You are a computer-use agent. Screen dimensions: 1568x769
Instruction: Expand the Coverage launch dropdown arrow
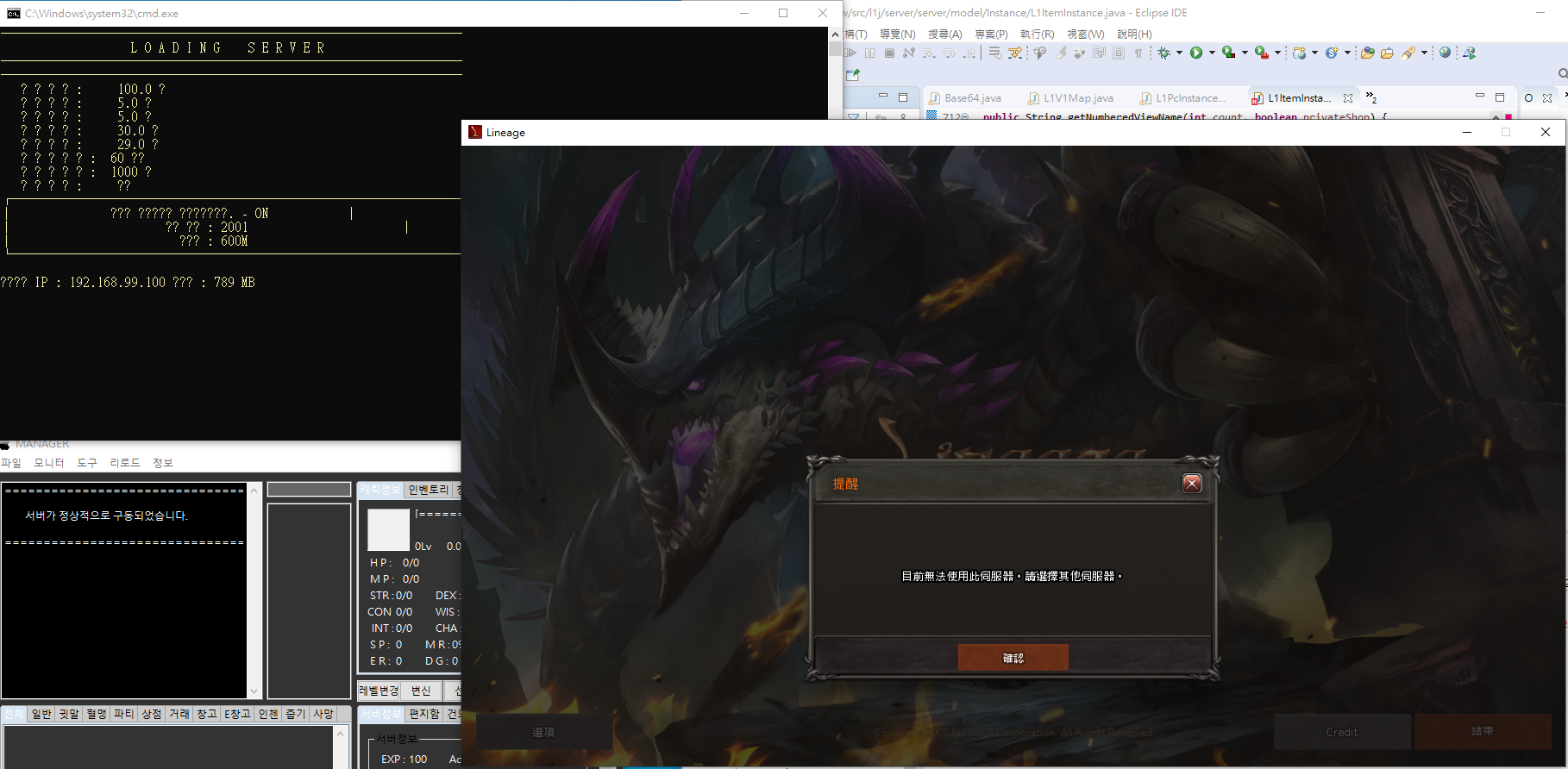click(x=1245, y=53)
